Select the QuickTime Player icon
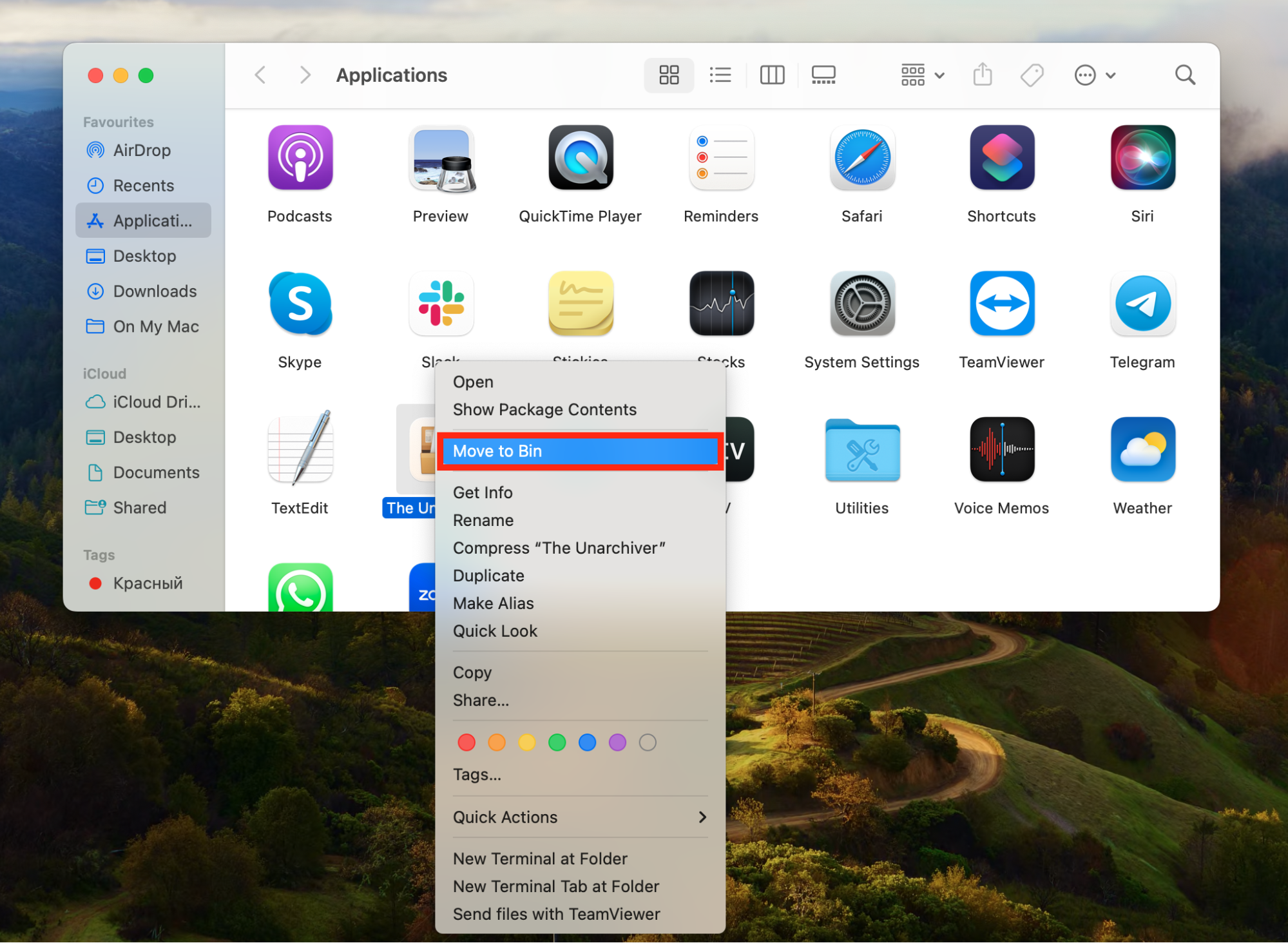The height and width of the screenshot is (943, 1288). pyautogui.click(x=581, y=158)
